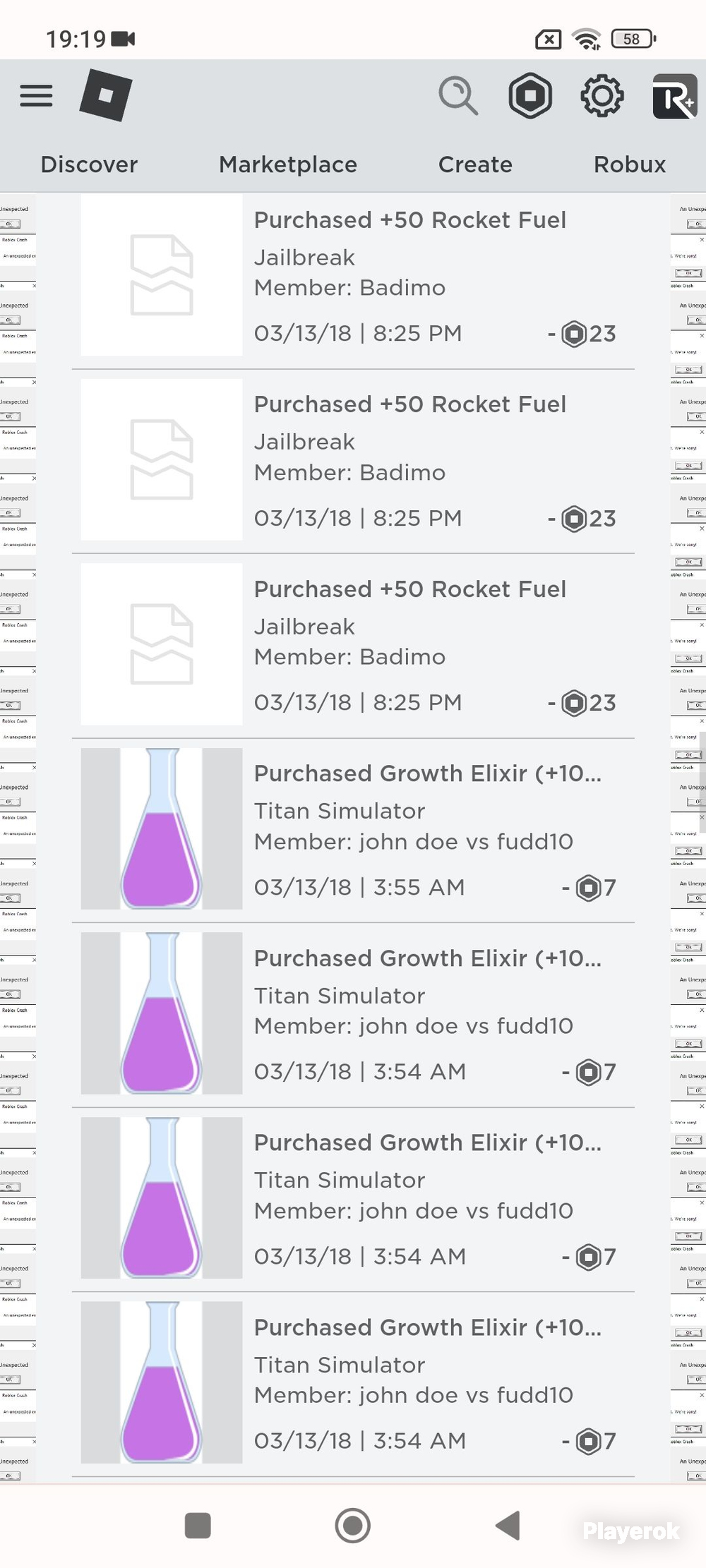Tap the Growth Elixir flask thumbnail at 3:55 AM
706x1568 pixels.
tap(162, 828)
